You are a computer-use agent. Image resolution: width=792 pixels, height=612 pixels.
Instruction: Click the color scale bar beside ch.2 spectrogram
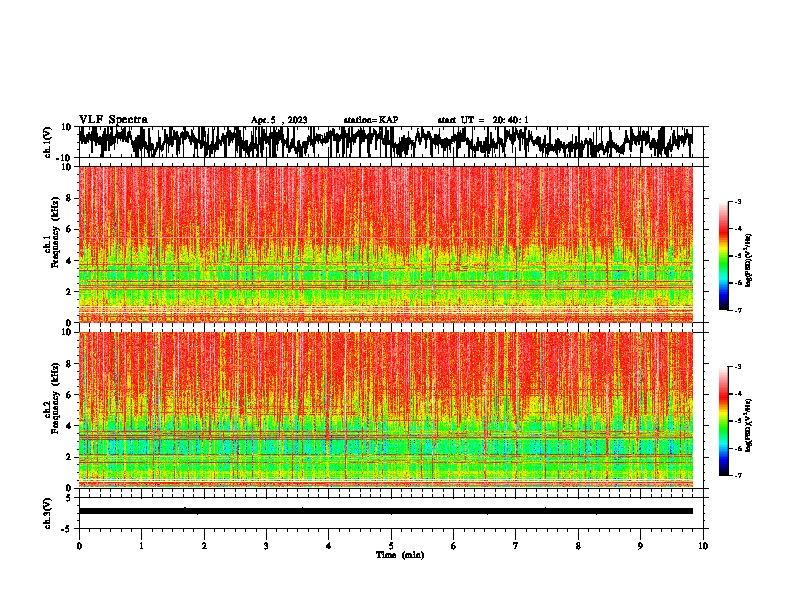[723, 421]
